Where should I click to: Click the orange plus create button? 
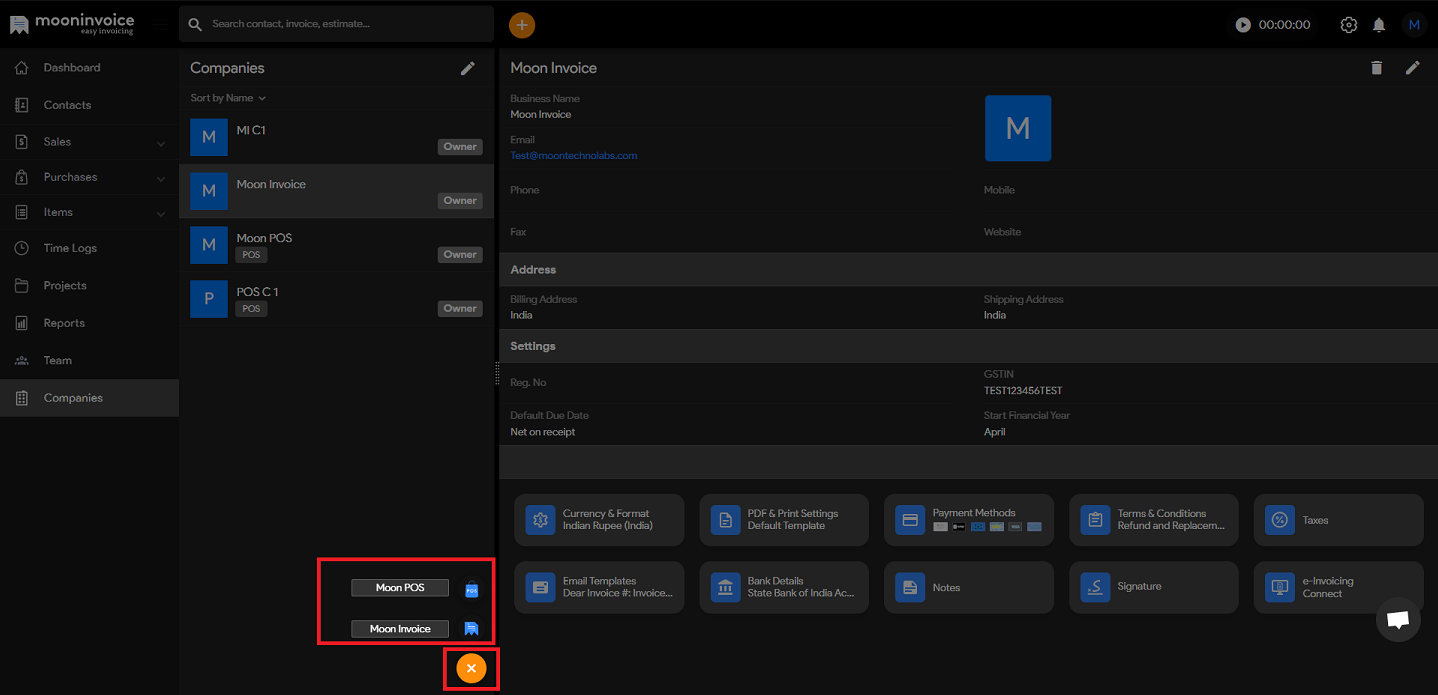click(x=521, y=25)
